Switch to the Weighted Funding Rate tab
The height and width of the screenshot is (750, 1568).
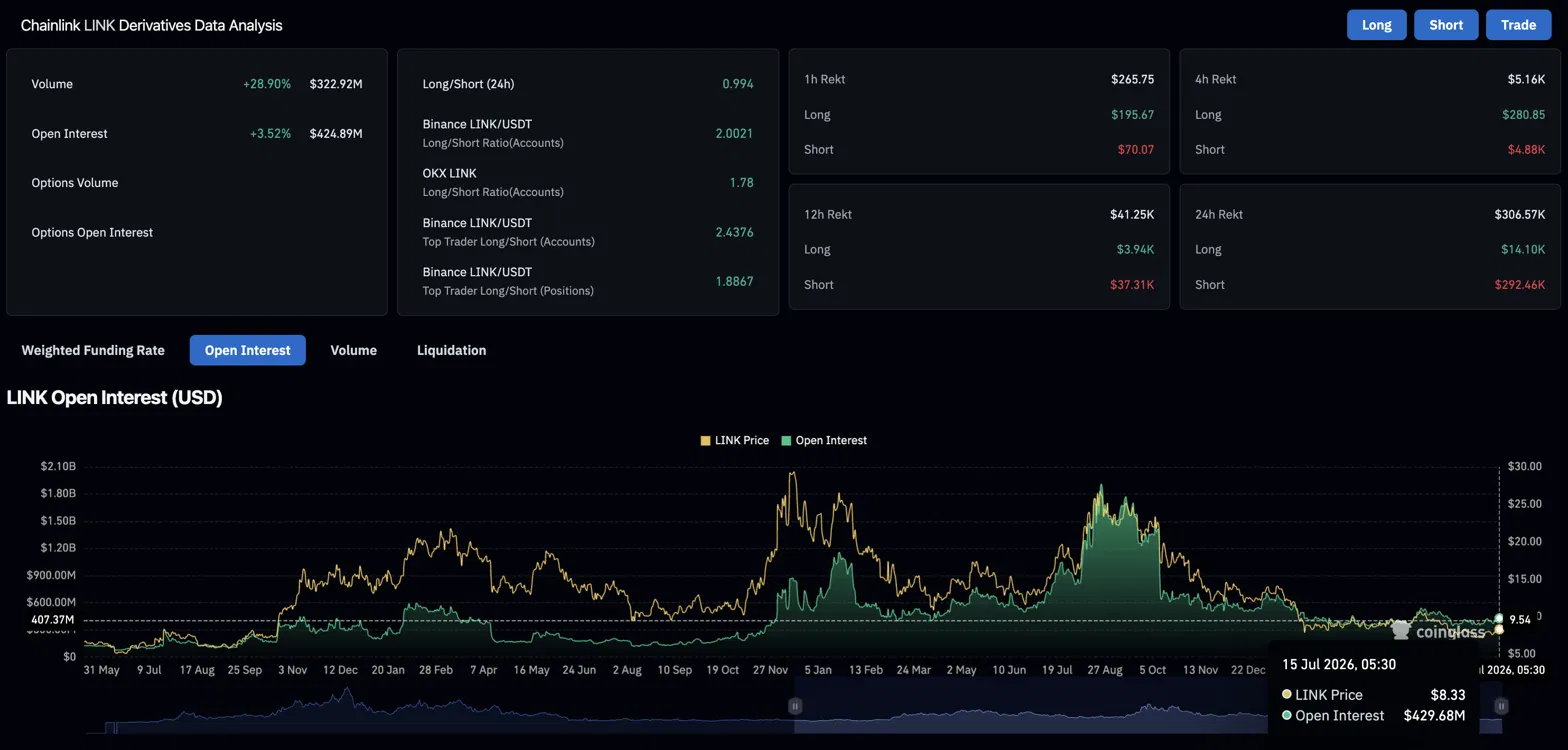coord(93,350)
